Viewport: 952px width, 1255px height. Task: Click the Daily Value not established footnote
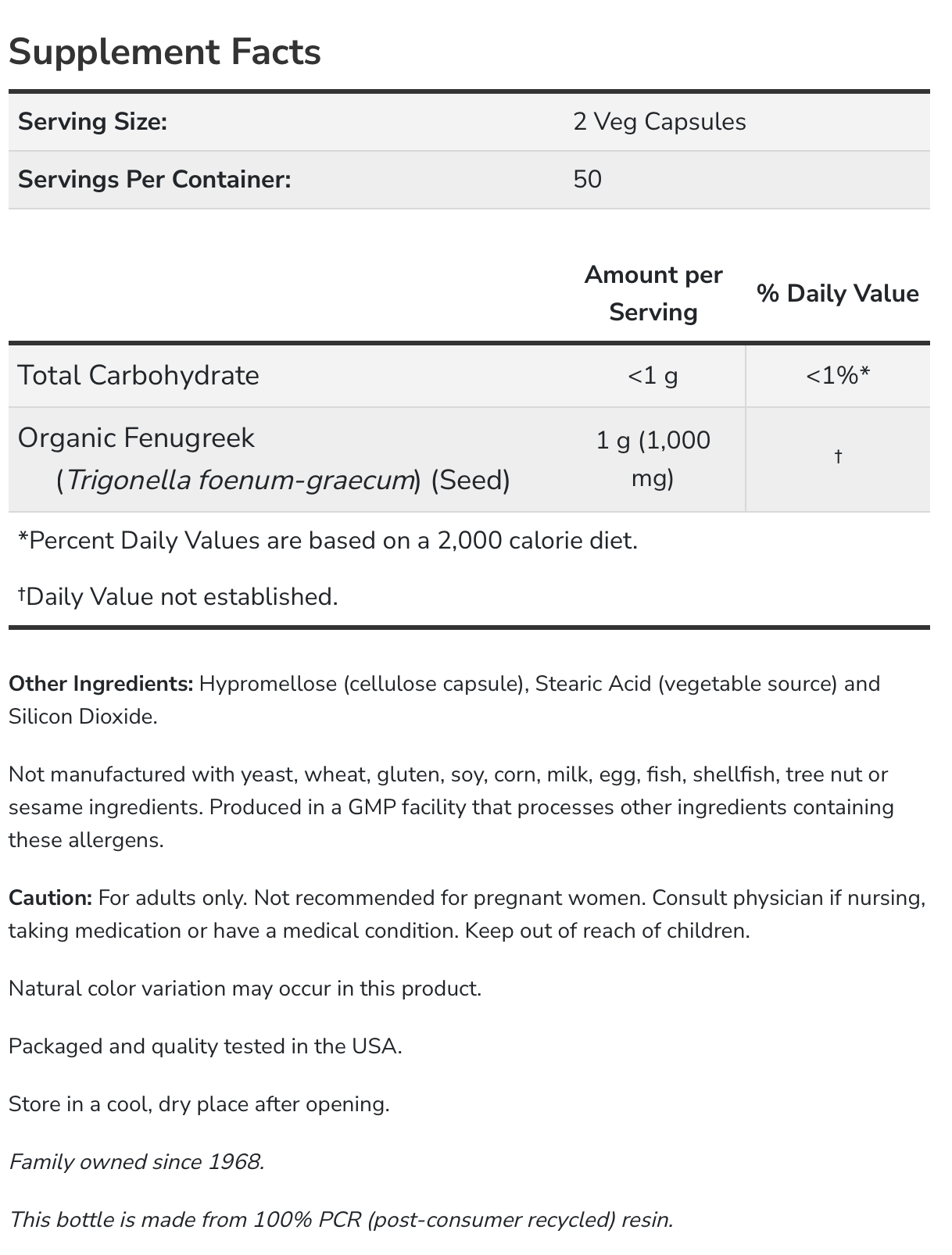[178, 597]
